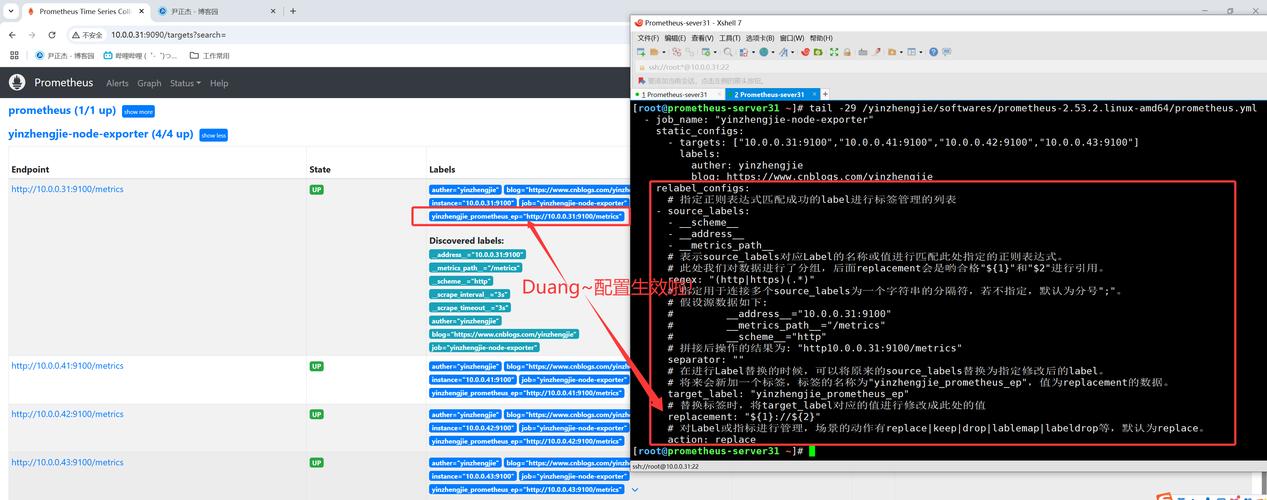Image resolution: width=1267 pixels, height=500 pixels.
Task: Open the 尹正杰 - 博客园 bookmark
Action: coord(64,56)
